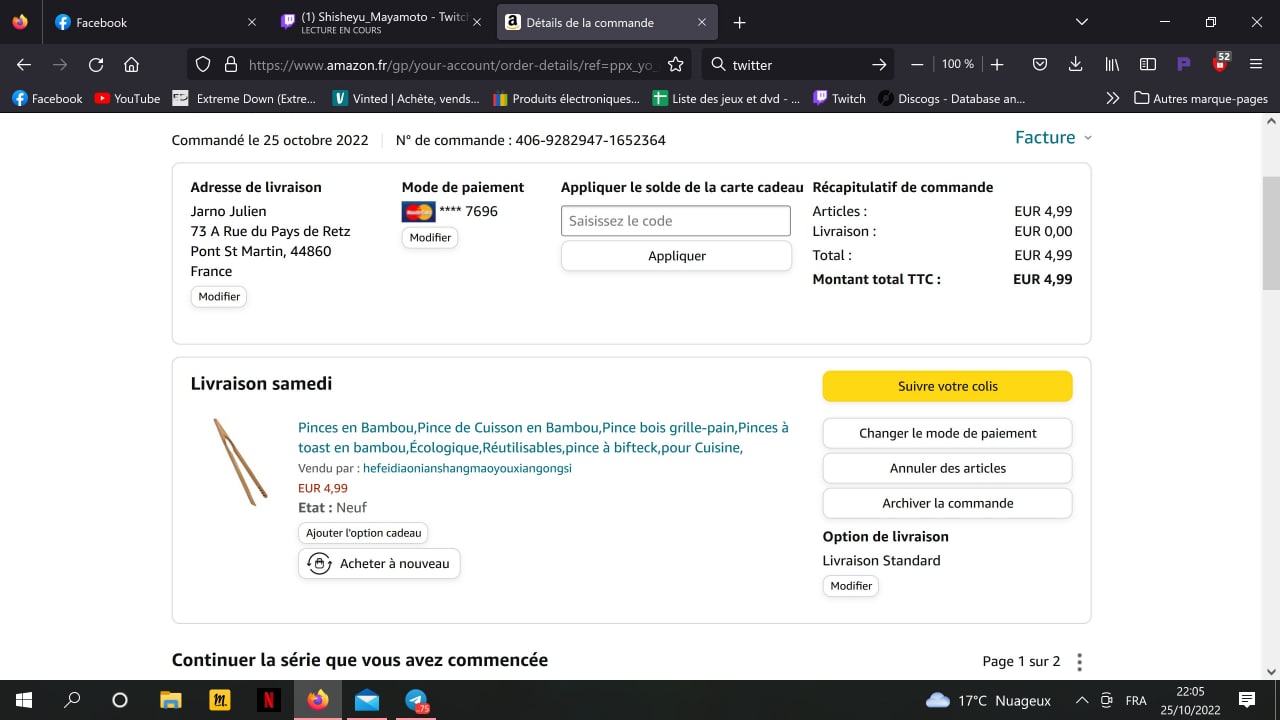Screen dimensions: 1280x720
Task: Click Annuler des articles button
Action: [x=947, y=468]
